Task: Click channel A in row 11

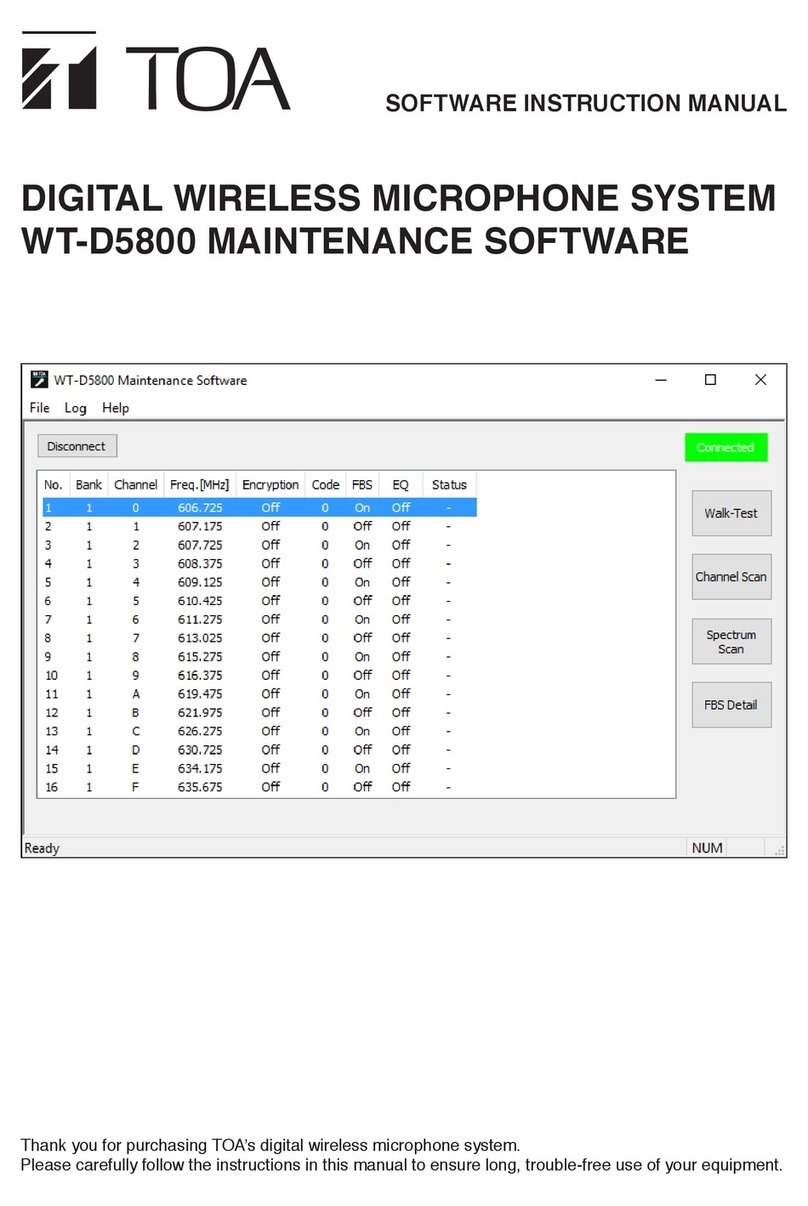Action: point(136,694)
